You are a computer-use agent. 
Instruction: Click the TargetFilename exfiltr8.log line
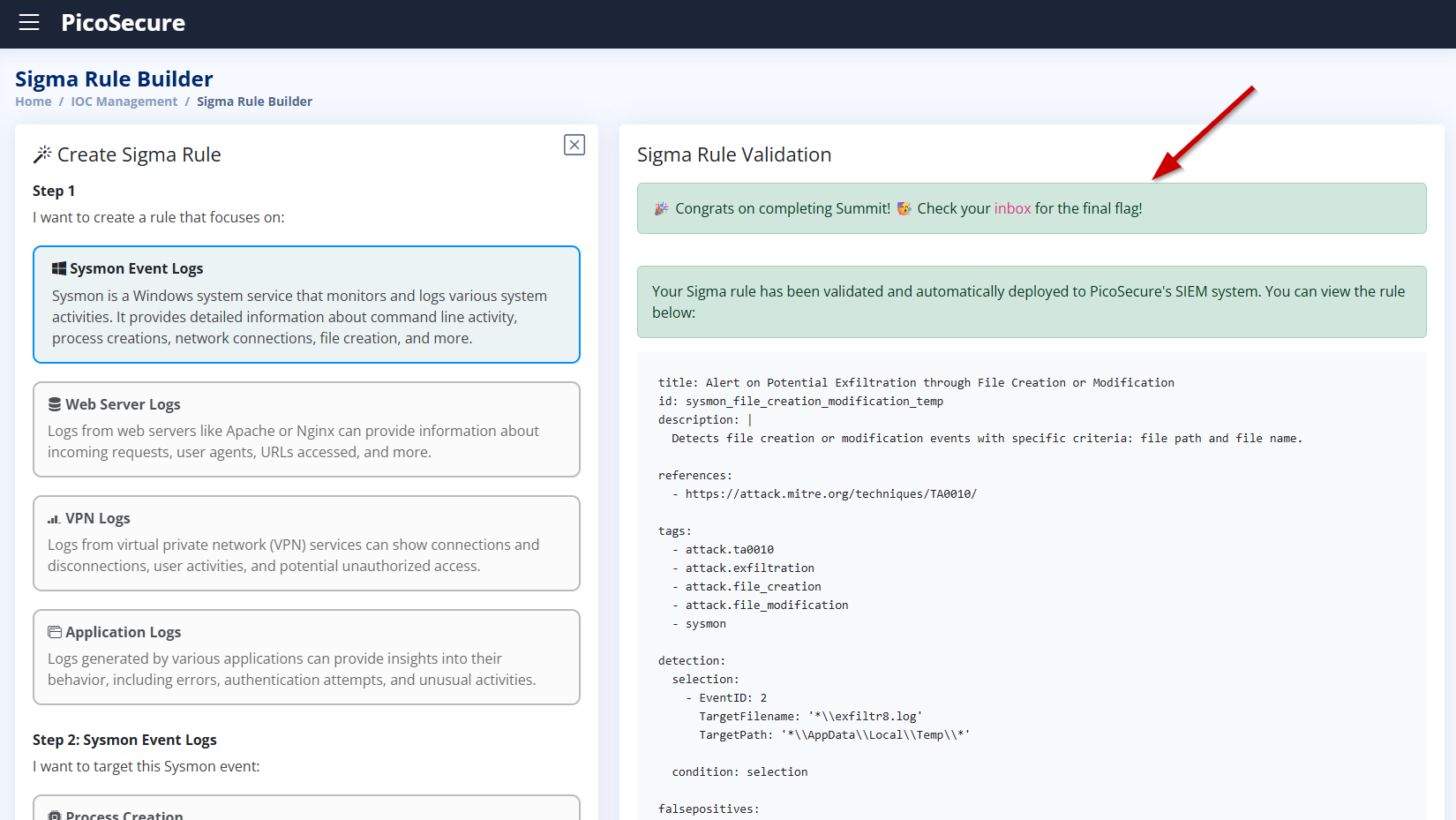coord(810,716)
